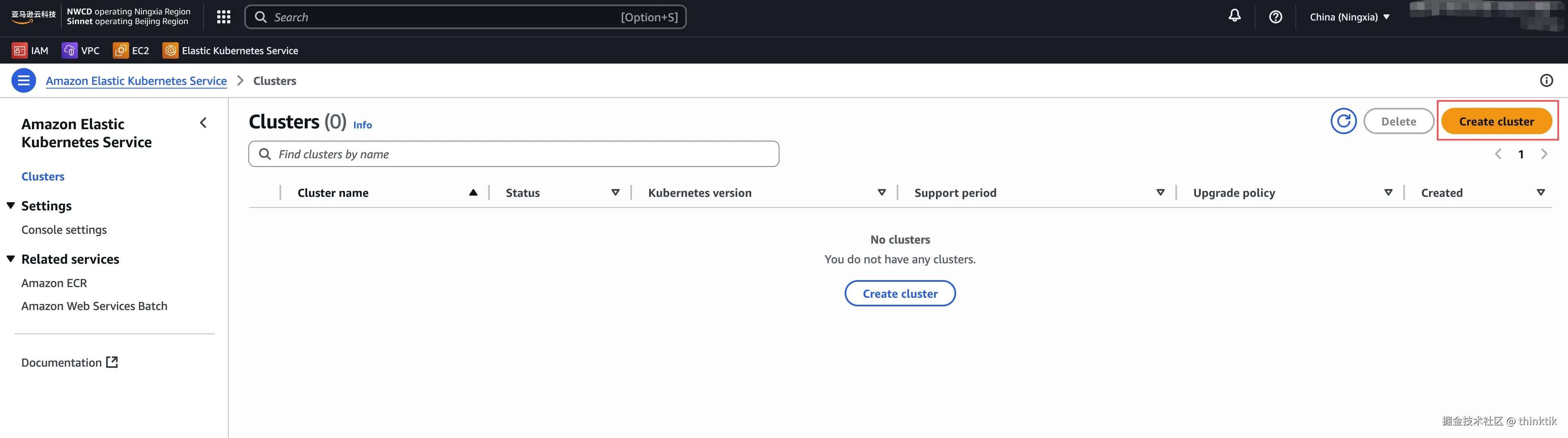Collapse the side navigation panel arrow
The width and height of the screenshot is (1568, 438).
click(x=203, y=123)
